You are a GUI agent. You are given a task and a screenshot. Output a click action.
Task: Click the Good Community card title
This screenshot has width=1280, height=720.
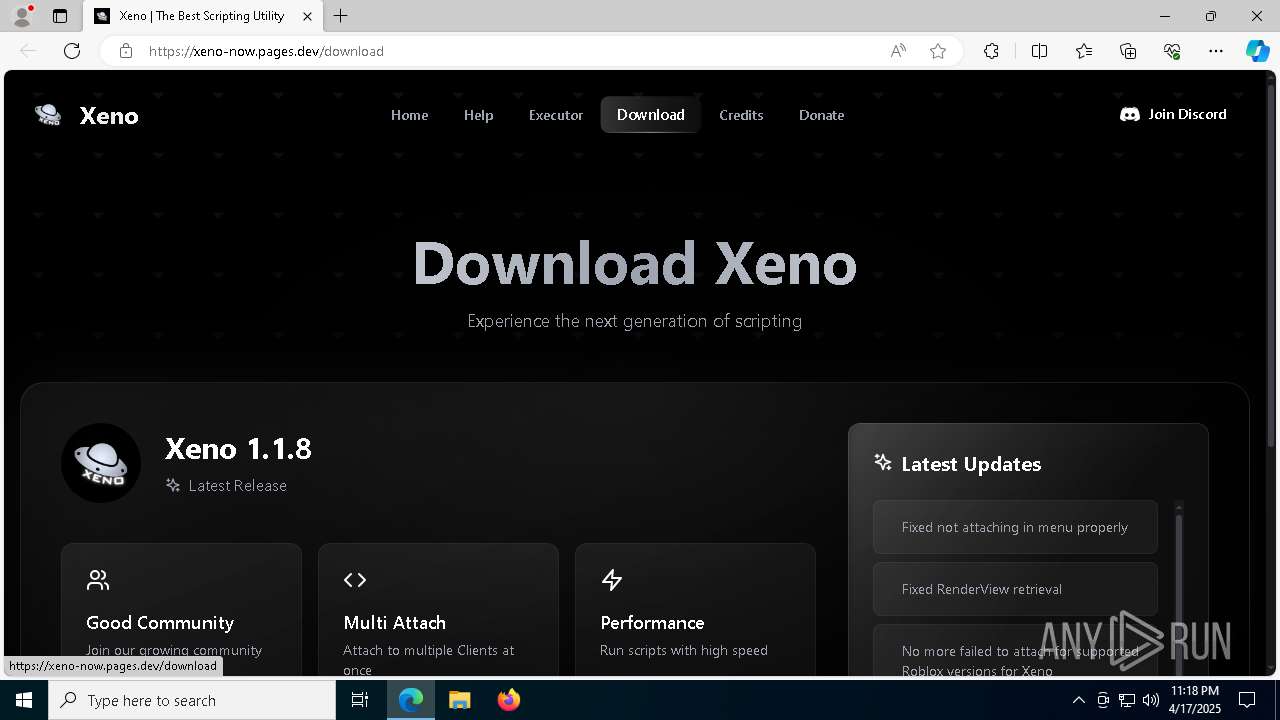coord(160,622)
